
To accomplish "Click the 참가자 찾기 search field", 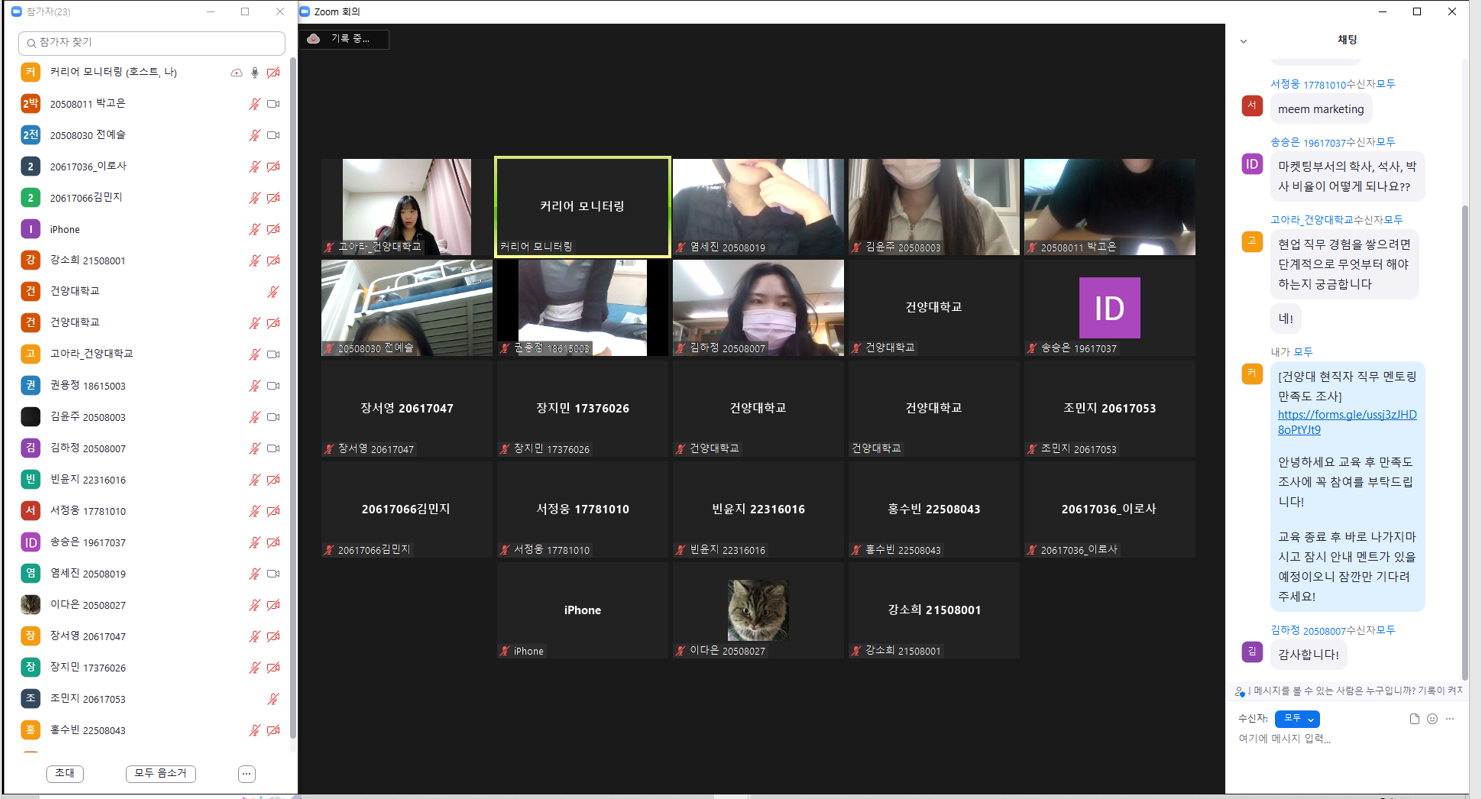I will [x=152, y=43].
